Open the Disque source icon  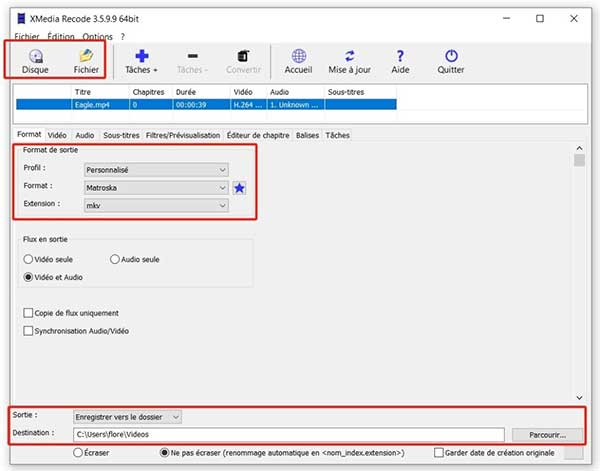point(35,59)
